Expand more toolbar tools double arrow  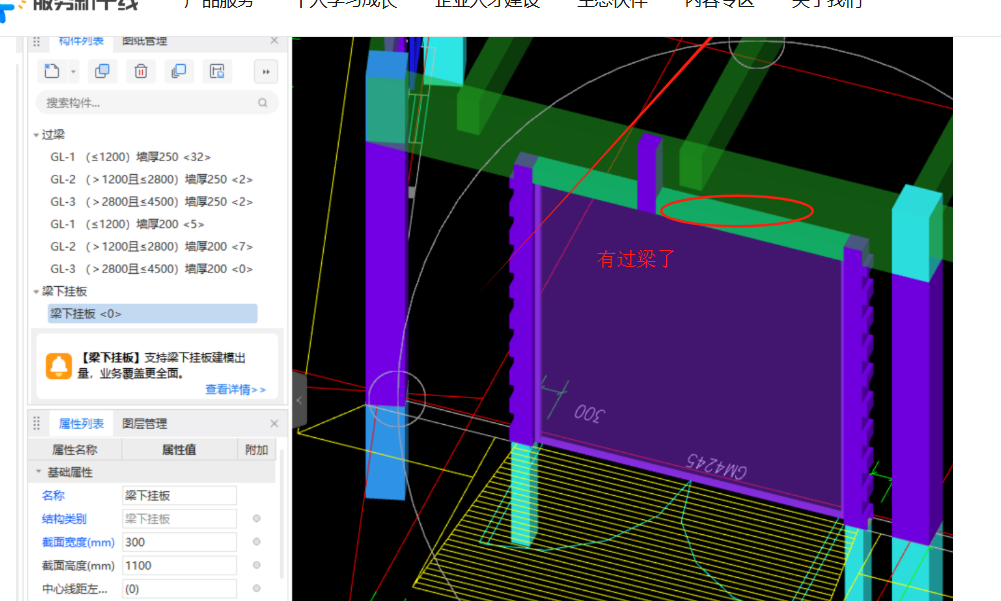266,72
